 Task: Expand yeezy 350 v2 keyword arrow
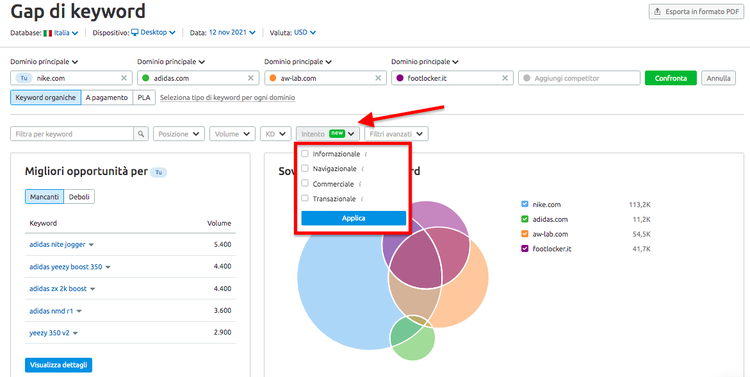(x=76, y=334)
